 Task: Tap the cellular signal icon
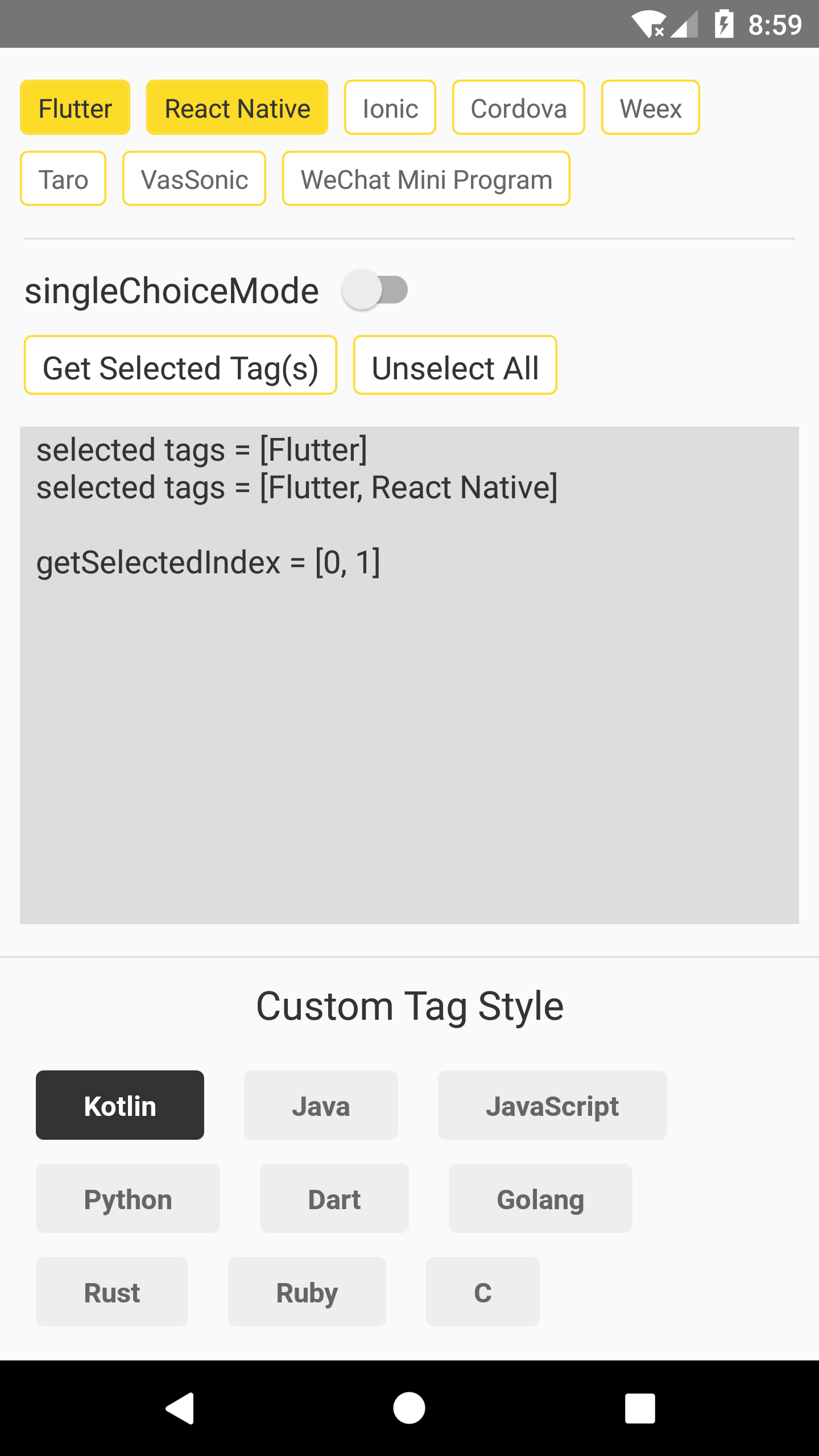tap(684, 24)
